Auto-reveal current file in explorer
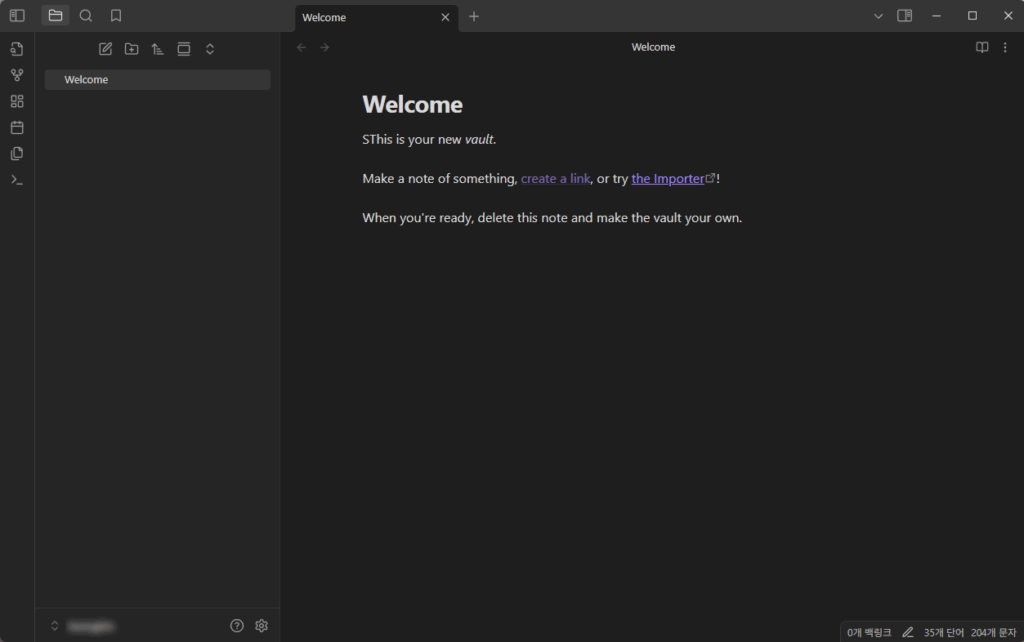Viewport: 1024px width, 642px height. coord(184,49)
